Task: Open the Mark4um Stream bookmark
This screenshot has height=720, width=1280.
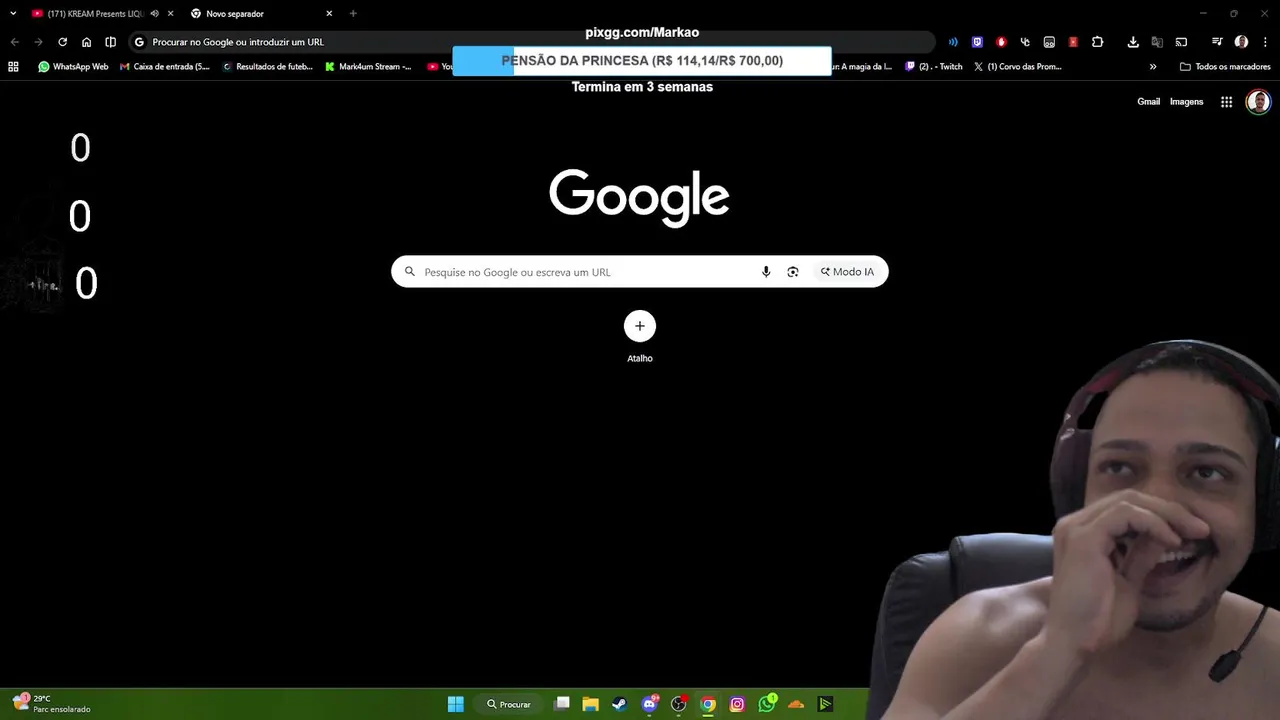Action: coord(368,67)
